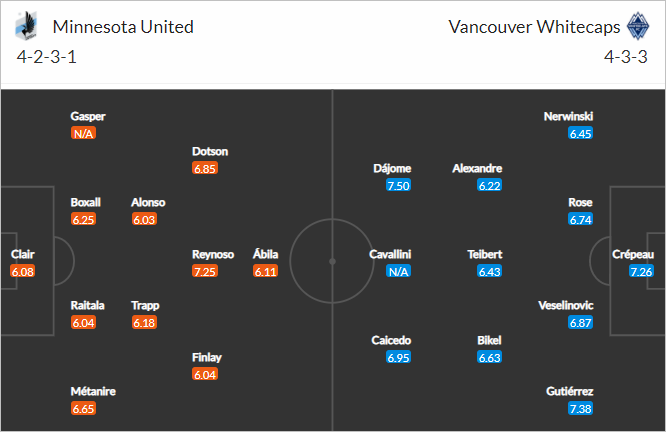Image resolution: width=666 pixels, height=432 pixels.
Task: Click Veselinovic's 6.87 rating
Action: (x=581, y=322)
